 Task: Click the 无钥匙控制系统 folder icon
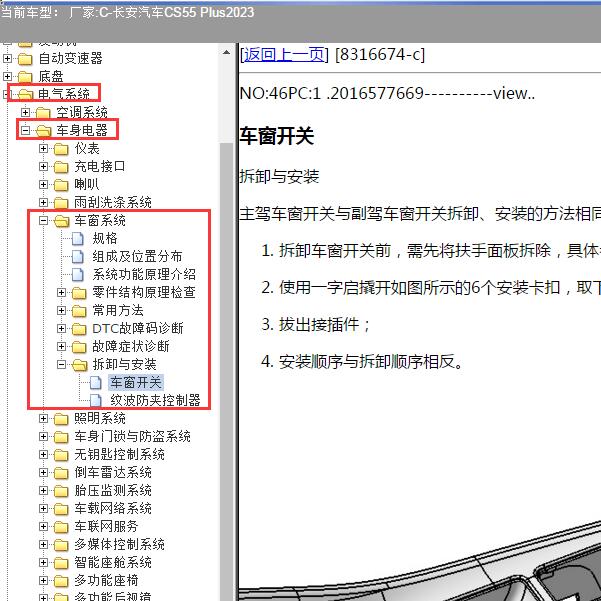click(61, 455)
